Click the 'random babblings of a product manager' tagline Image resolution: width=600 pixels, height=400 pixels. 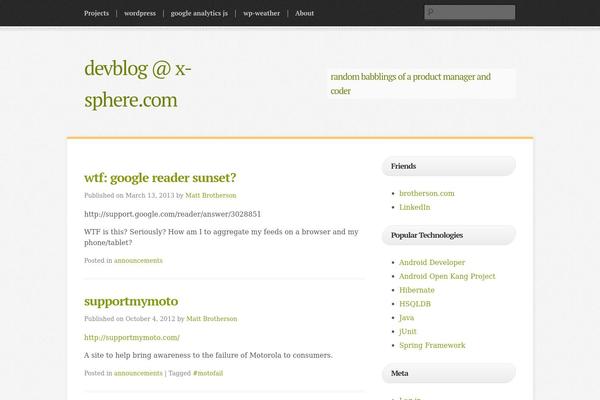(x=411, y=83)
